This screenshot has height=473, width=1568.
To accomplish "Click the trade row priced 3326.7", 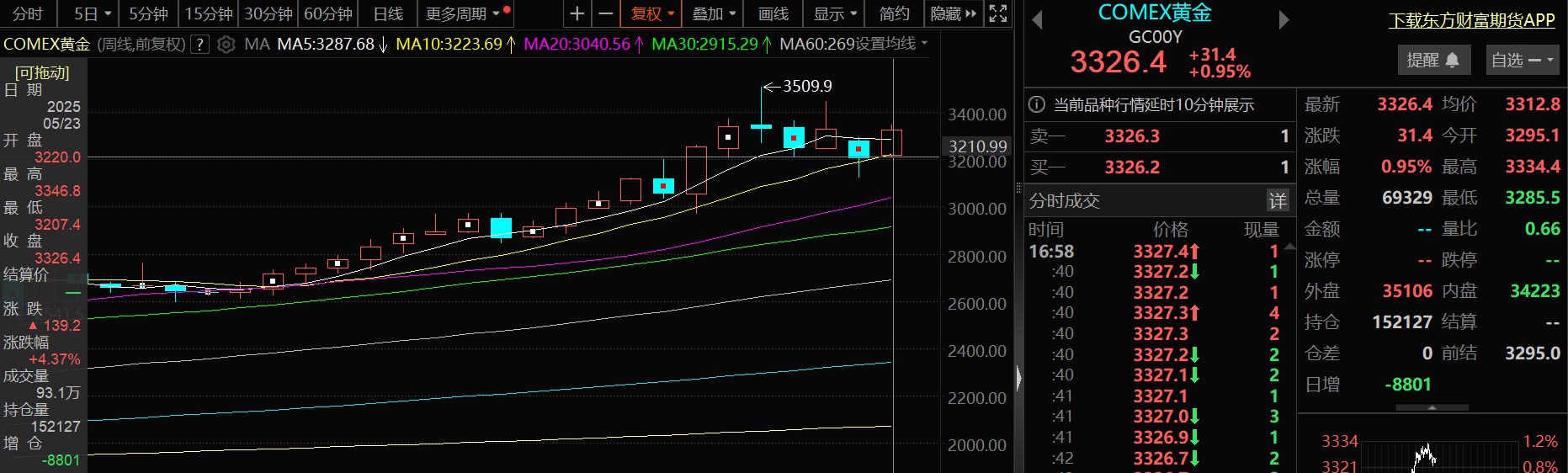I will 1160,458.
